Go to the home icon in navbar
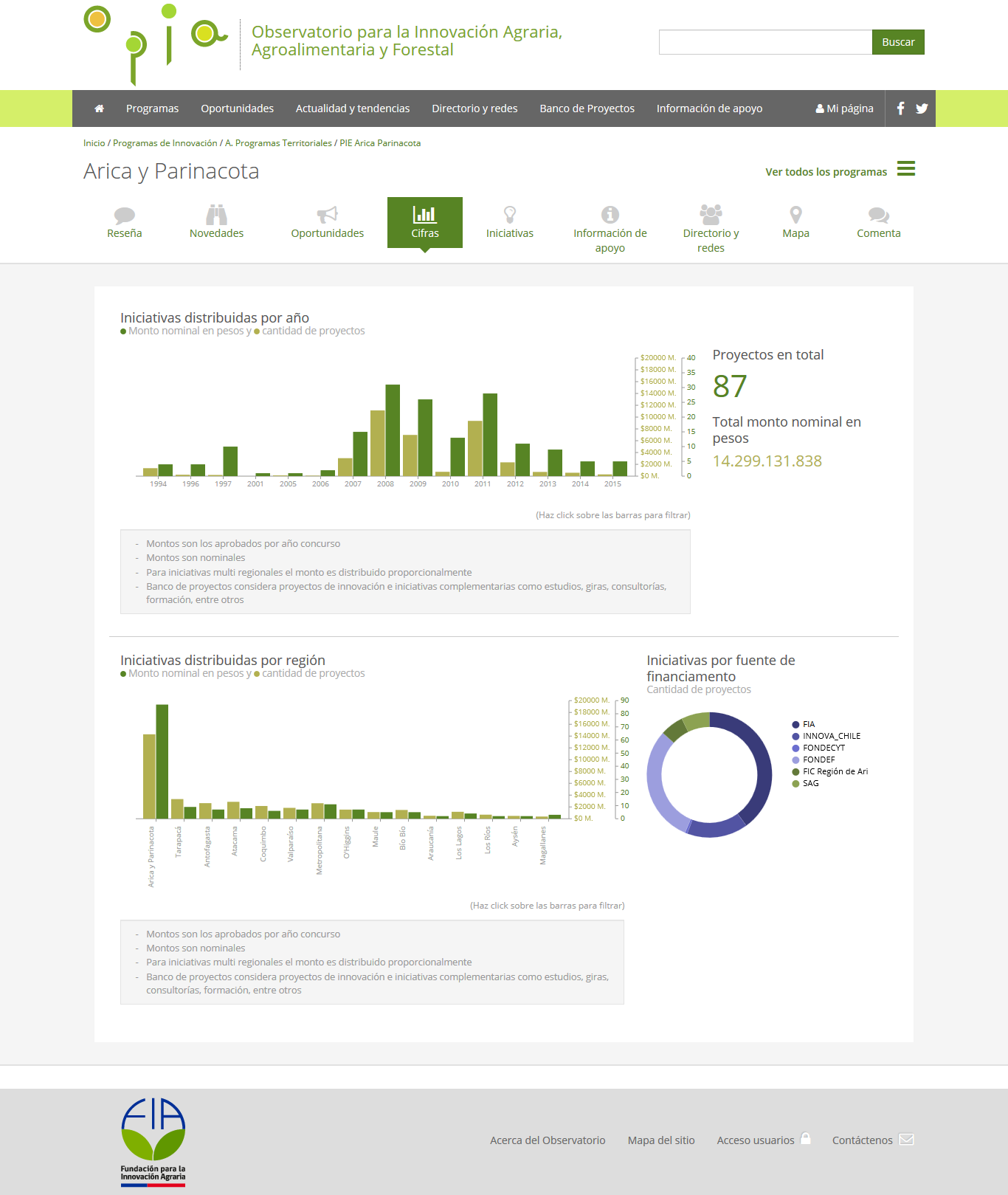The height and width of the screenshot is (1195, 1008). tap(99, 109)
